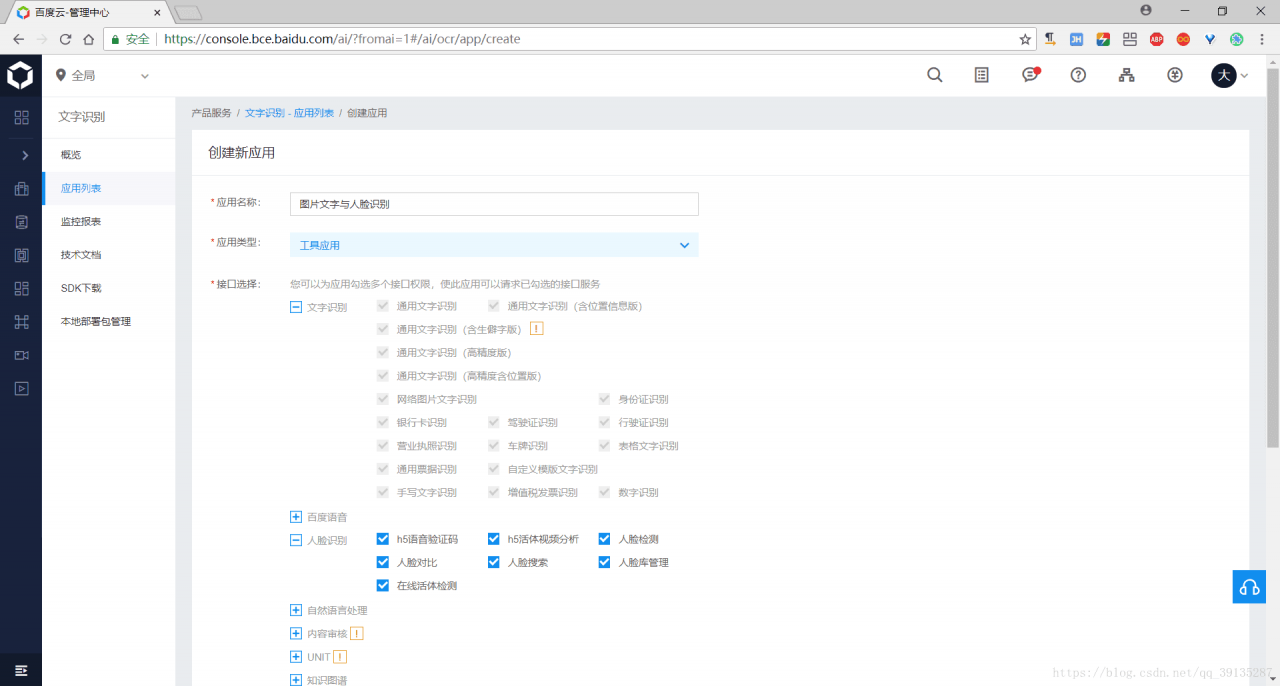Viewport: 1280px width, 686px height.
Task: Click the 创建新应用 heading text
Action: [x=241, y=153]
